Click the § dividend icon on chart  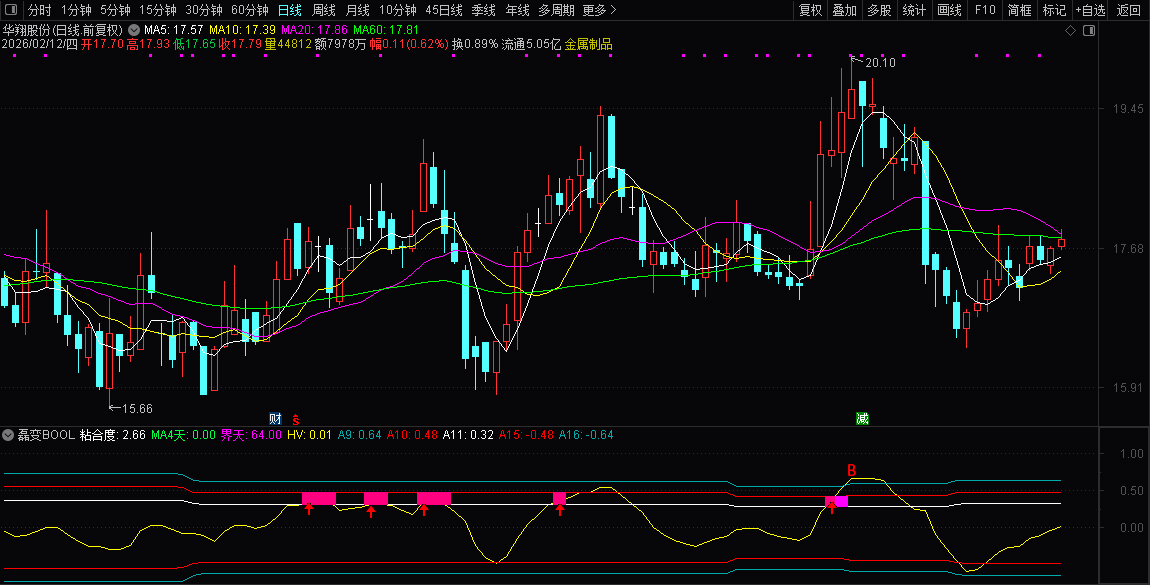(x=296, y=419)
